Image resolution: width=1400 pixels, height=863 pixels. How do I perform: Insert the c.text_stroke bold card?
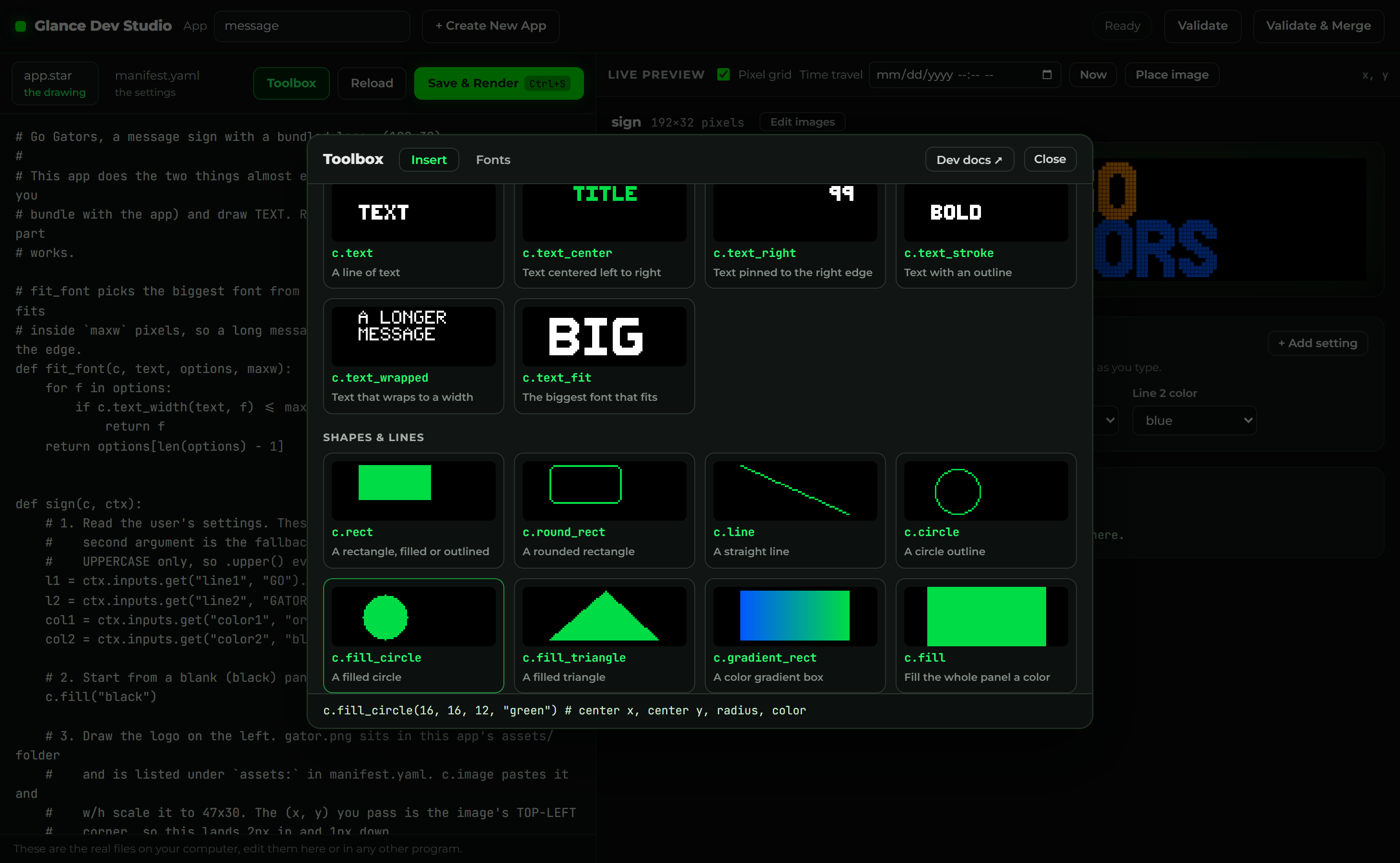986,235
